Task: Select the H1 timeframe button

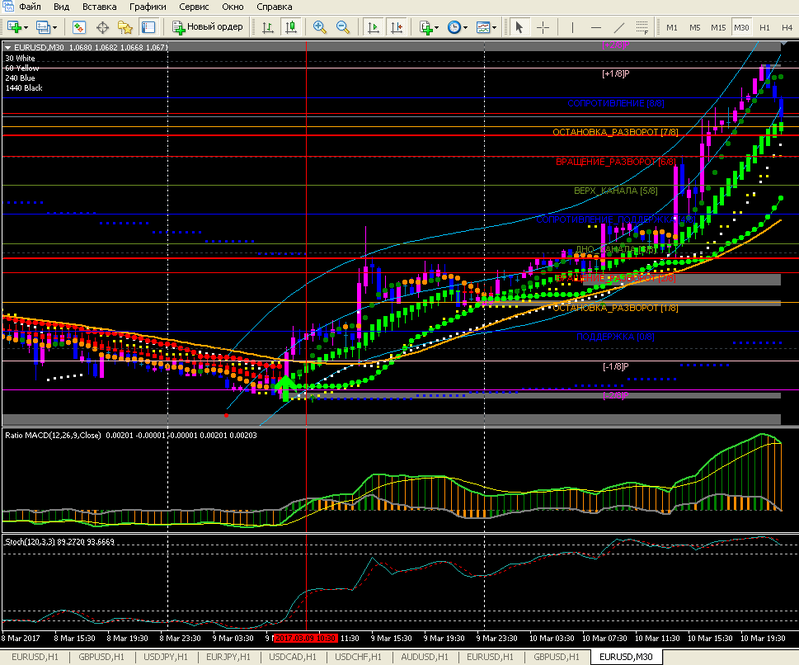Action: point(764,28)
